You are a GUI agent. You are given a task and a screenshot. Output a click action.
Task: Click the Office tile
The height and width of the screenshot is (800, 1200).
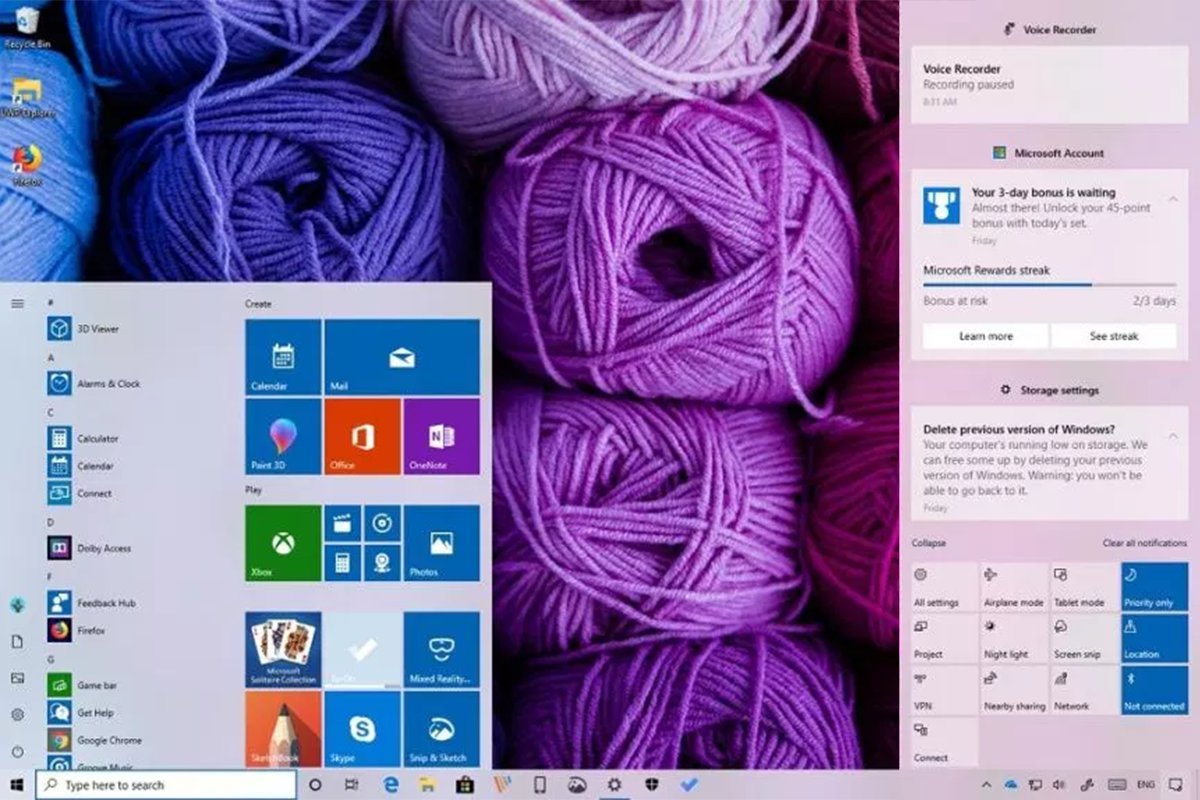pyautogui.click(x=362, y=436)
